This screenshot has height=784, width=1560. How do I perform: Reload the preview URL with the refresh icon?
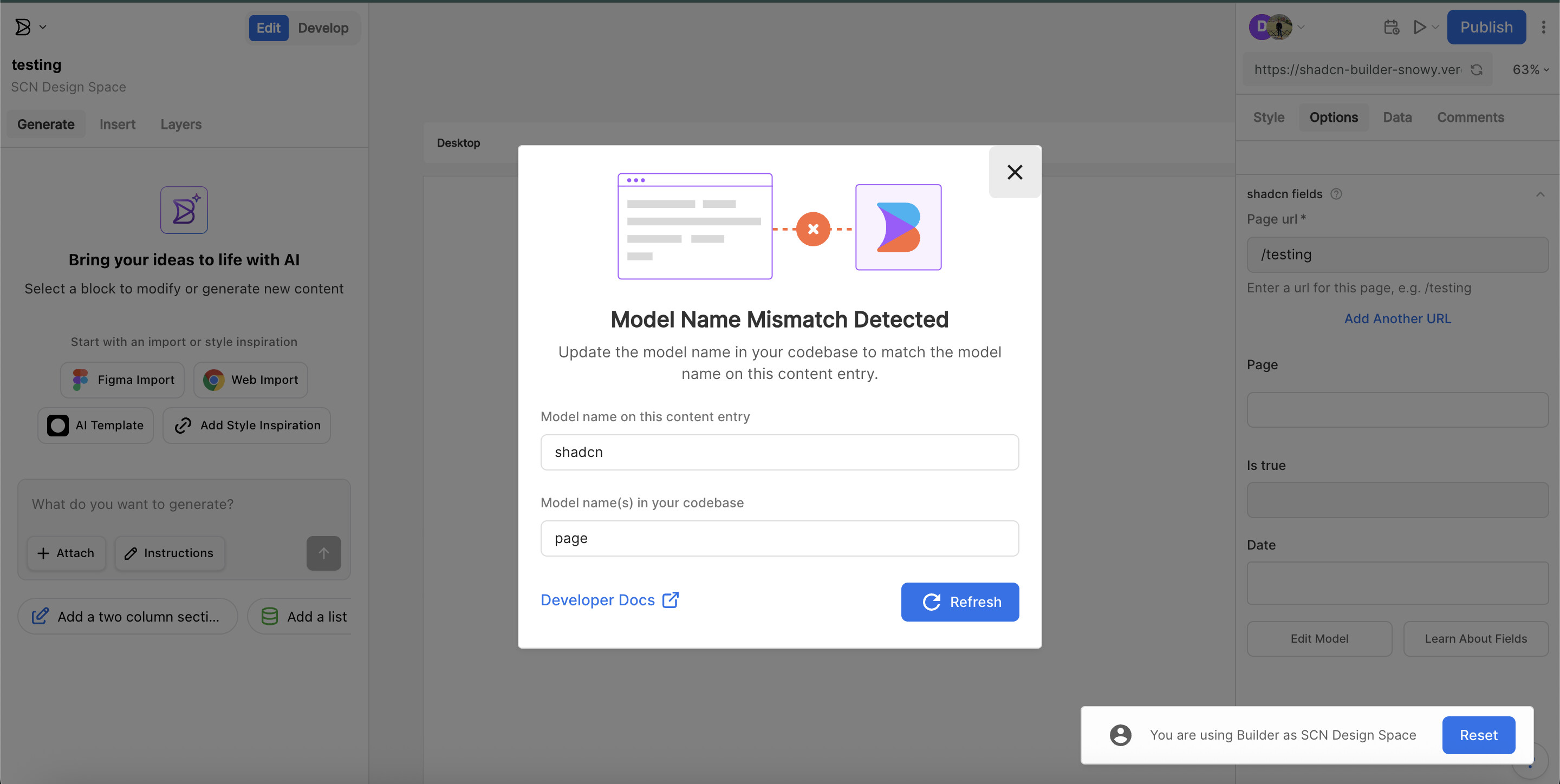pos(1477,70)
